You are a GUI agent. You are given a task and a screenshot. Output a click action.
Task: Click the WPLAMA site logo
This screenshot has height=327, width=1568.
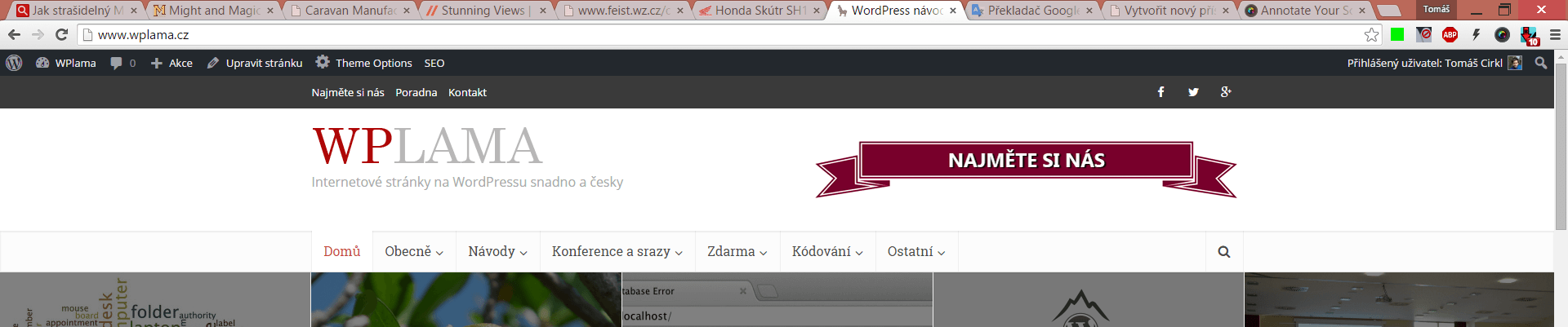(427, 146)
